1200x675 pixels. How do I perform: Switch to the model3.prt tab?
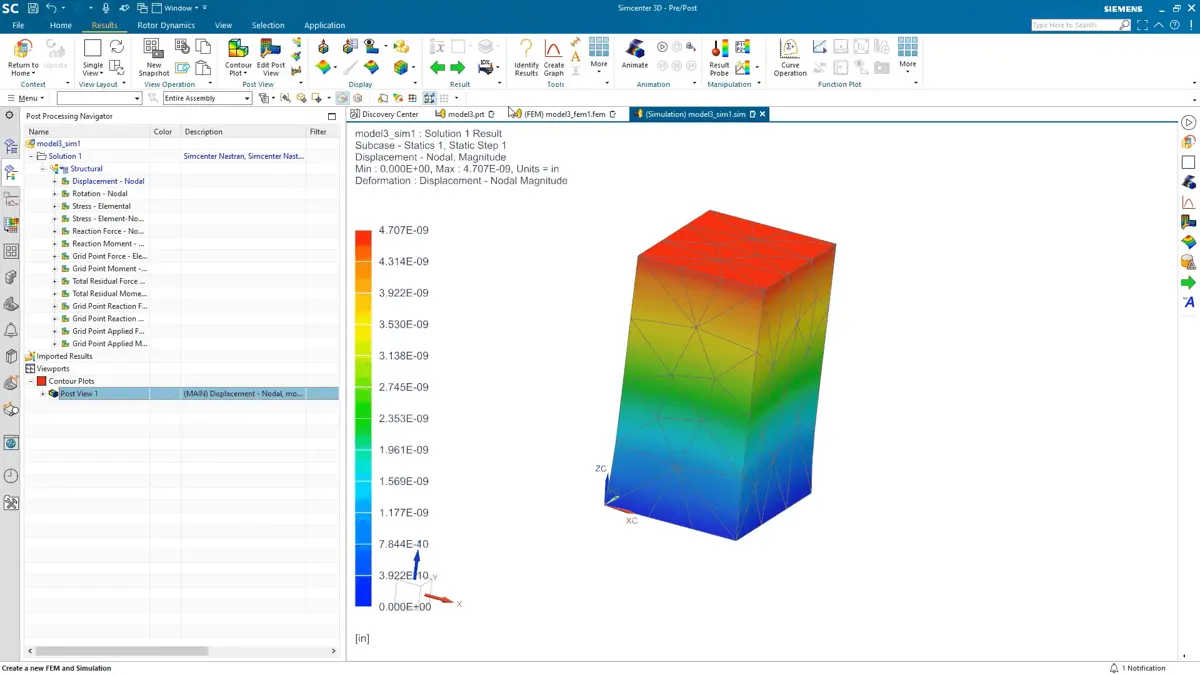(x=465, y=114)
